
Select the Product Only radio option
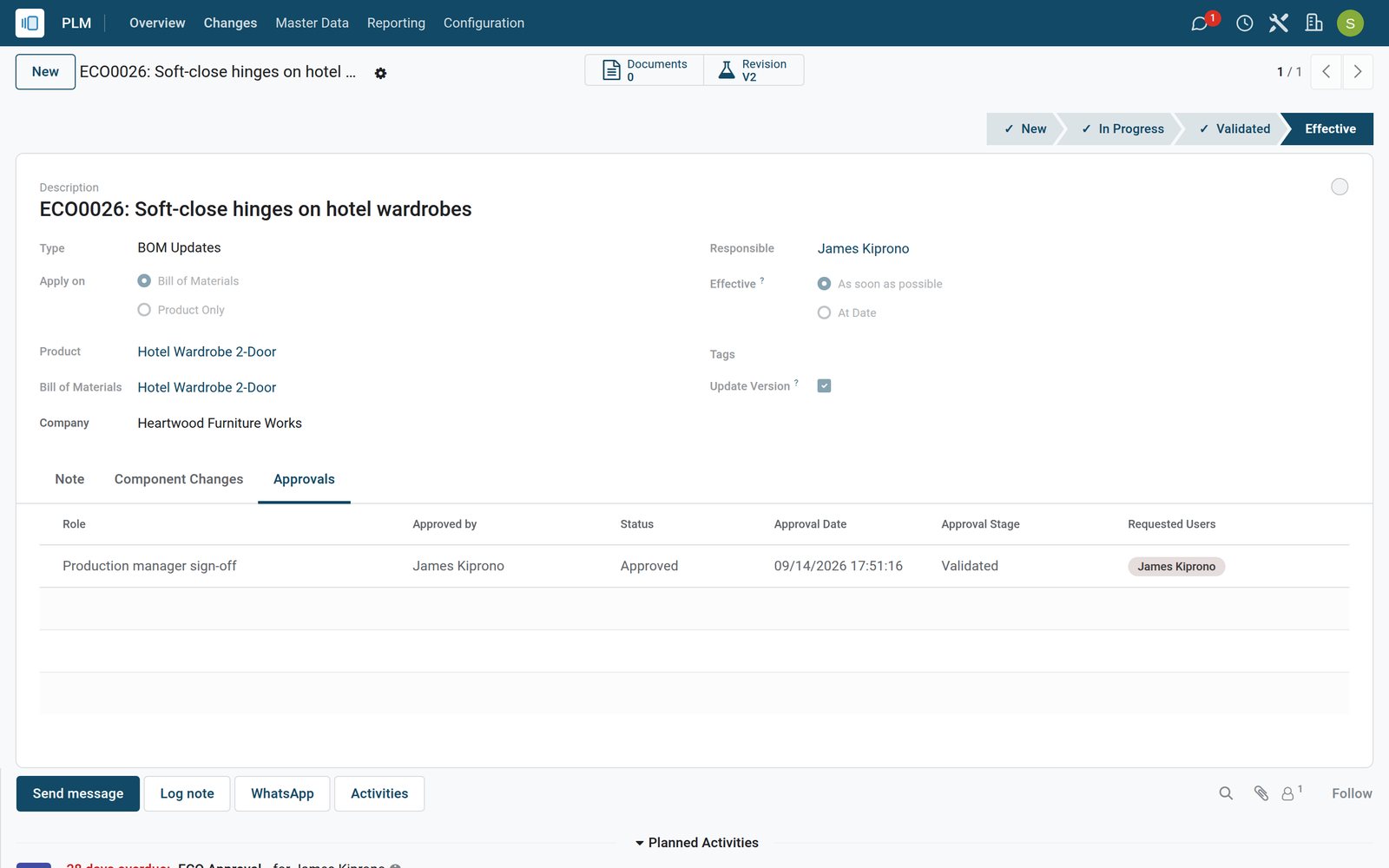point(144,310)
